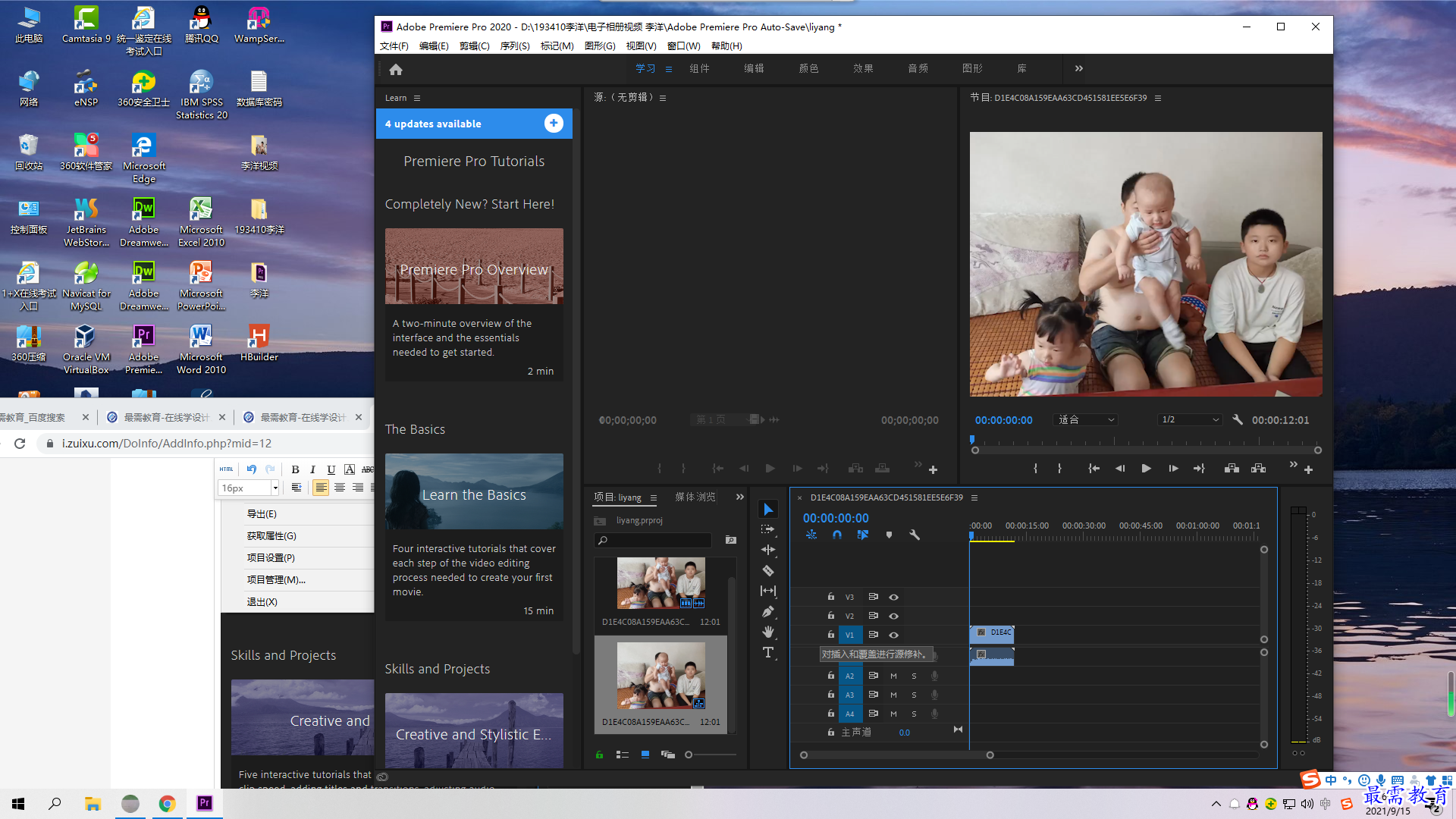1456x819 pixels.
Task: Toggle V1 track output eye
Action: [x=893, y=635]
